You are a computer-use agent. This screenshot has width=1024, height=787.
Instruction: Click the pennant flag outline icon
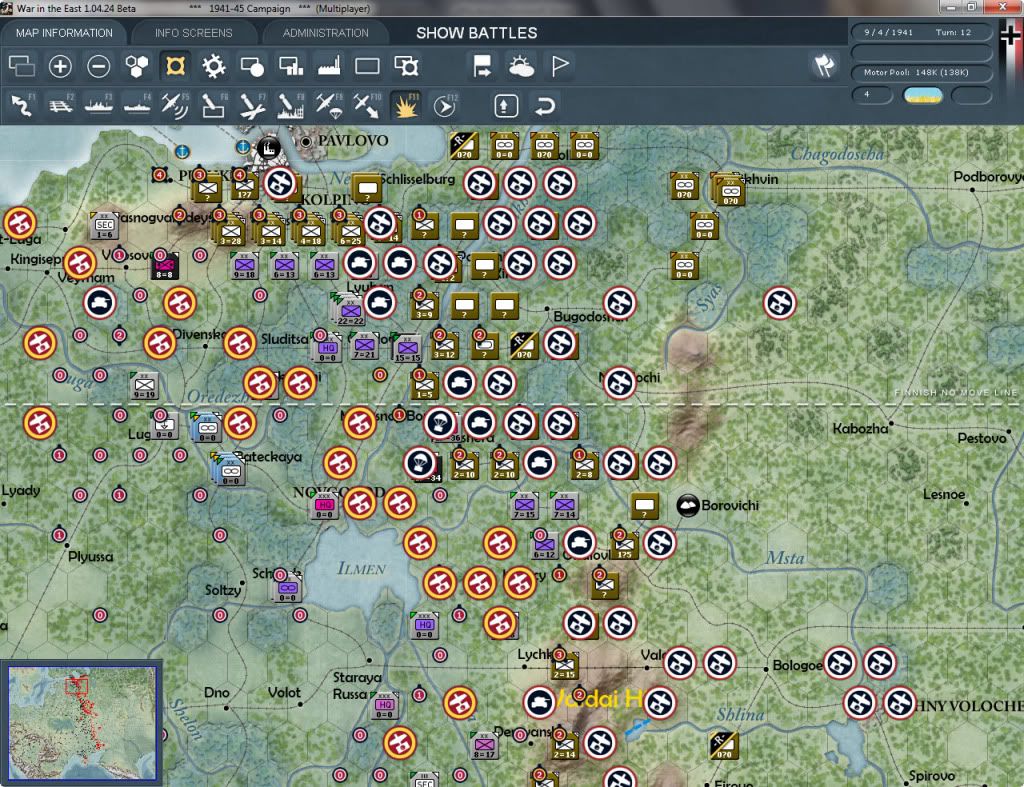(x=560, y=66)
